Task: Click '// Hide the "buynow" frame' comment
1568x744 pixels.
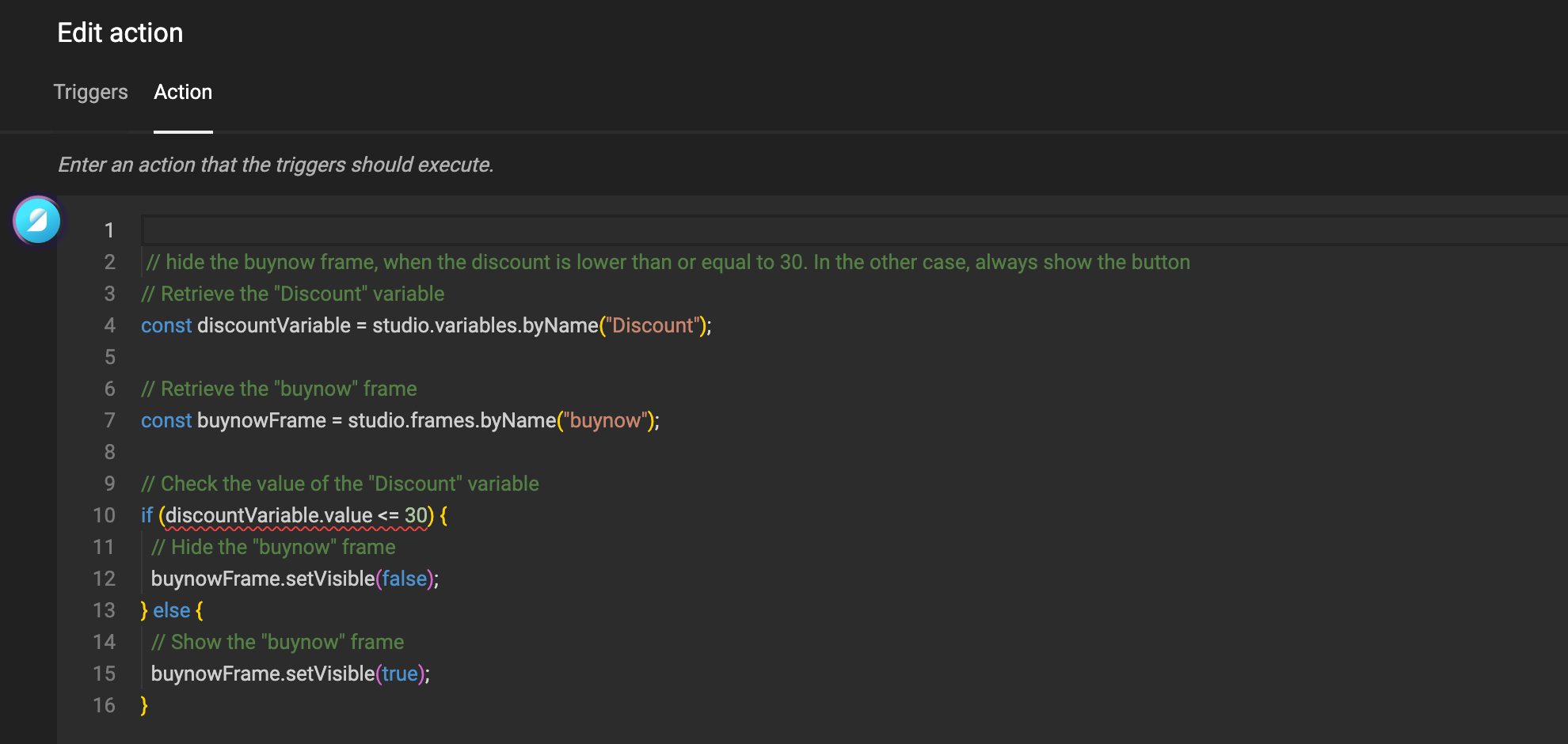Action: tap(273, 547)
